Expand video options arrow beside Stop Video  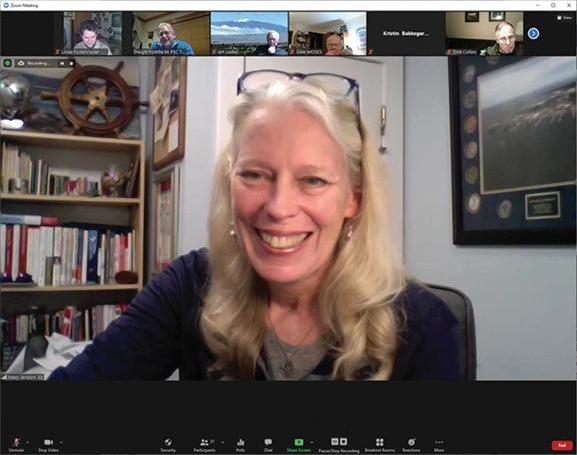tap(61, 442)
